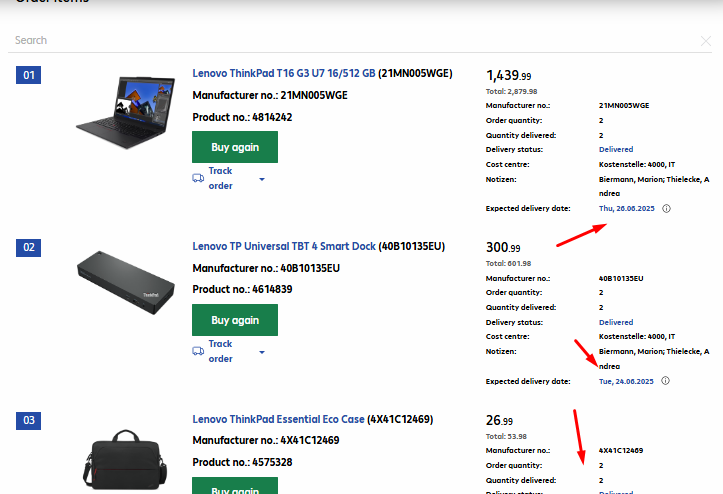Expand Track order dropdown for Smart Dock
723x494 pixels.
[262, 352]
